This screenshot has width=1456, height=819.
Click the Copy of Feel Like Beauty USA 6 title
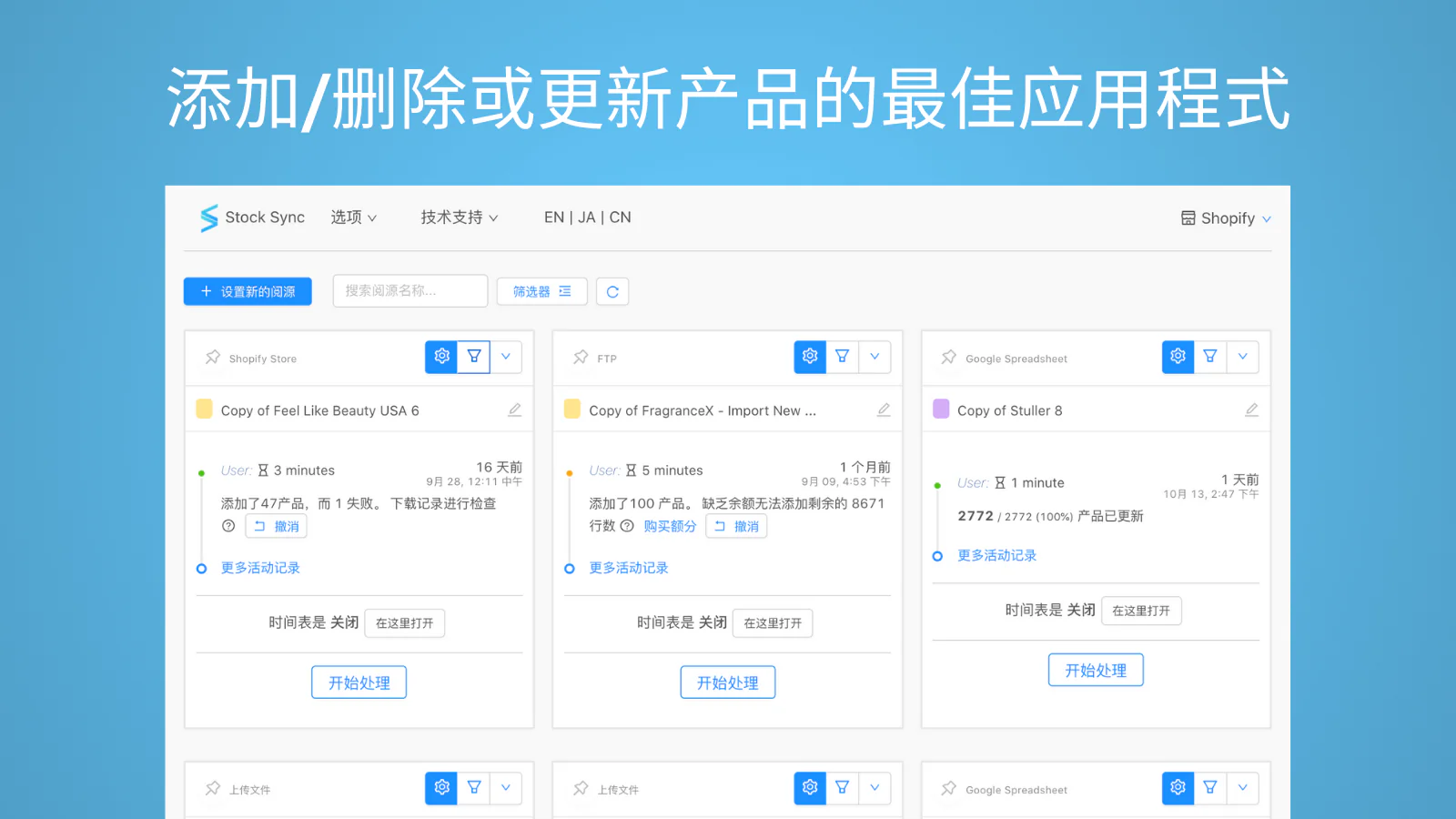tap(319, 410)
